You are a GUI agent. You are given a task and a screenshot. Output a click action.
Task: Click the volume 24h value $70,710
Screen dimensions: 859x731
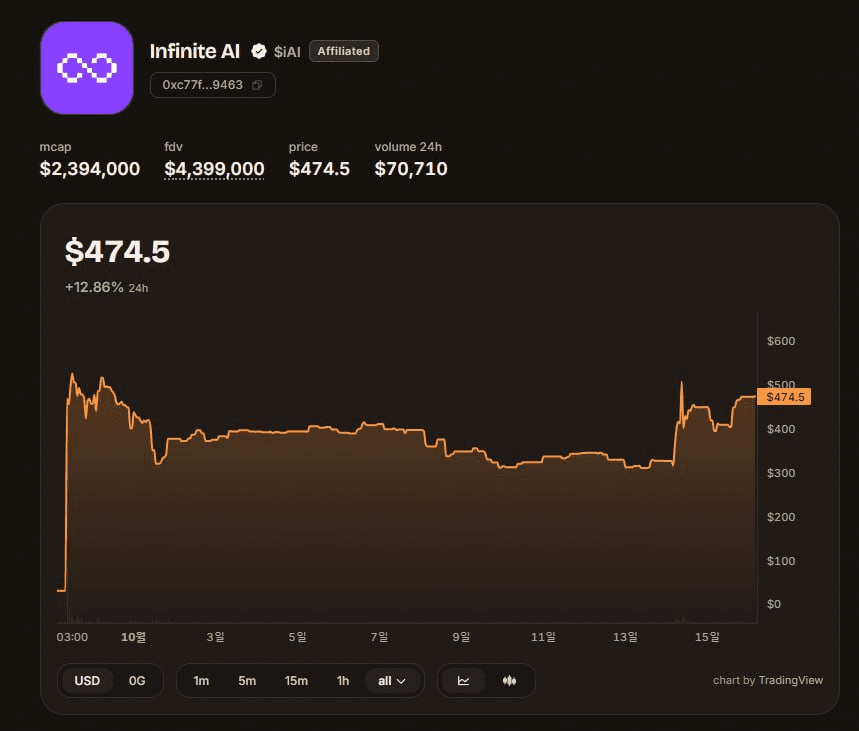click(411, 169)
